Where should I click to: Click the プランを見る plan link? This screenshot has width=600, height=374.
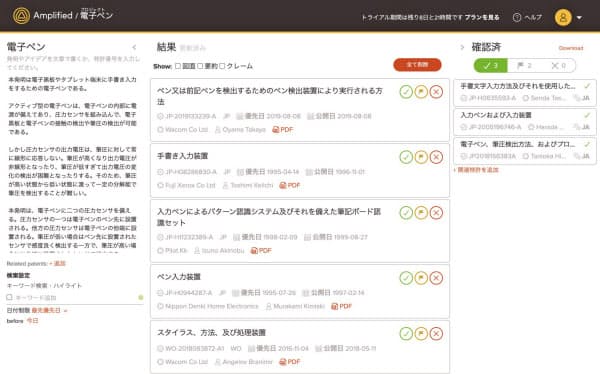(482, 17)
